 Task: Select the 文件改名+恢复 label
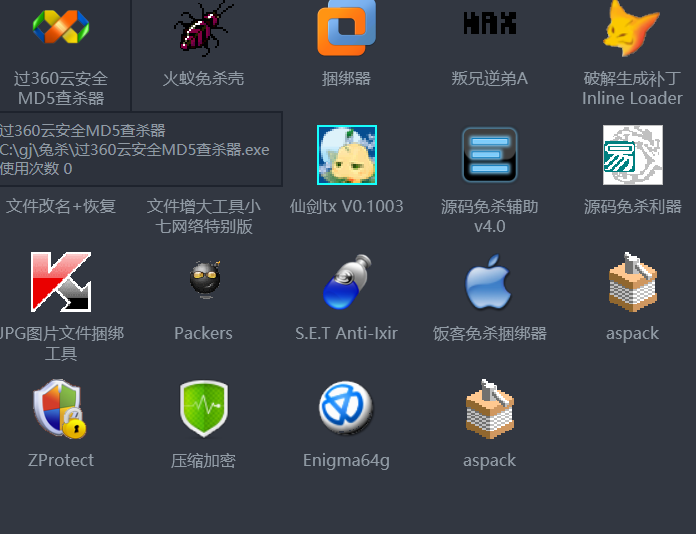tap(61, 206)
